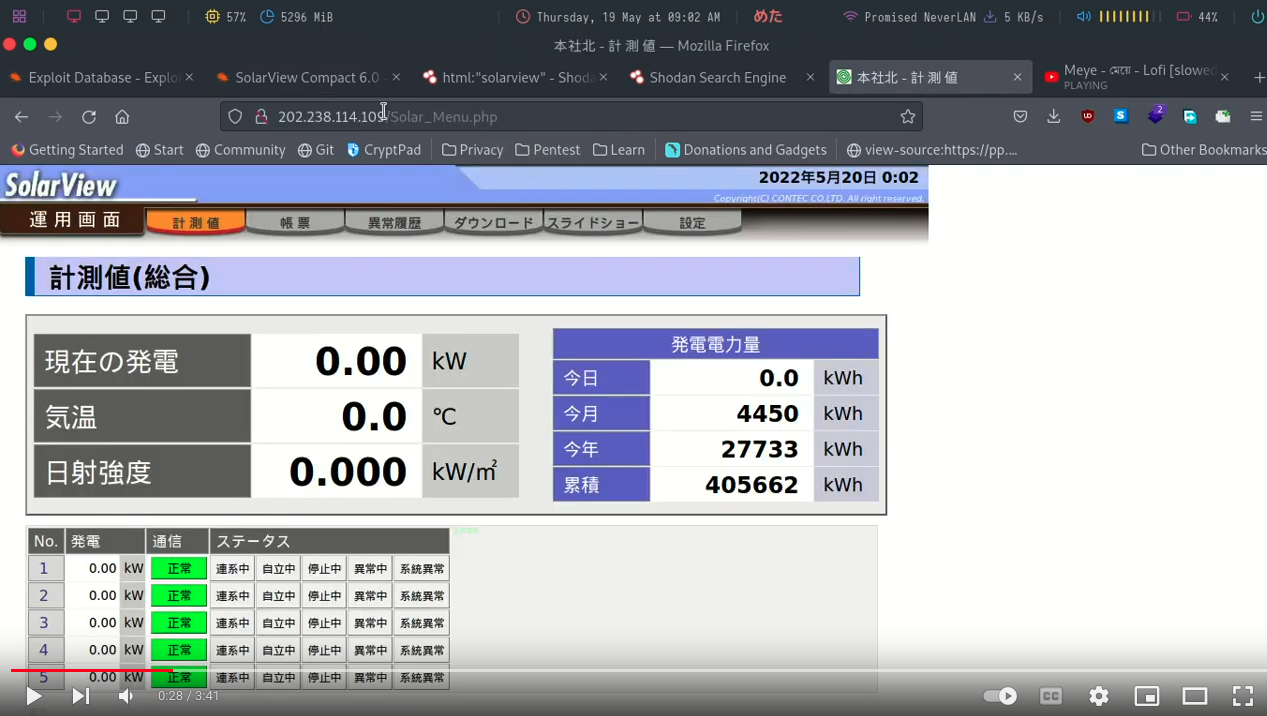Image resolution: width=1267 pixels, height=716 pixels.
Task: Open miniplayer mode for the video
Action: click(1147, 695)
